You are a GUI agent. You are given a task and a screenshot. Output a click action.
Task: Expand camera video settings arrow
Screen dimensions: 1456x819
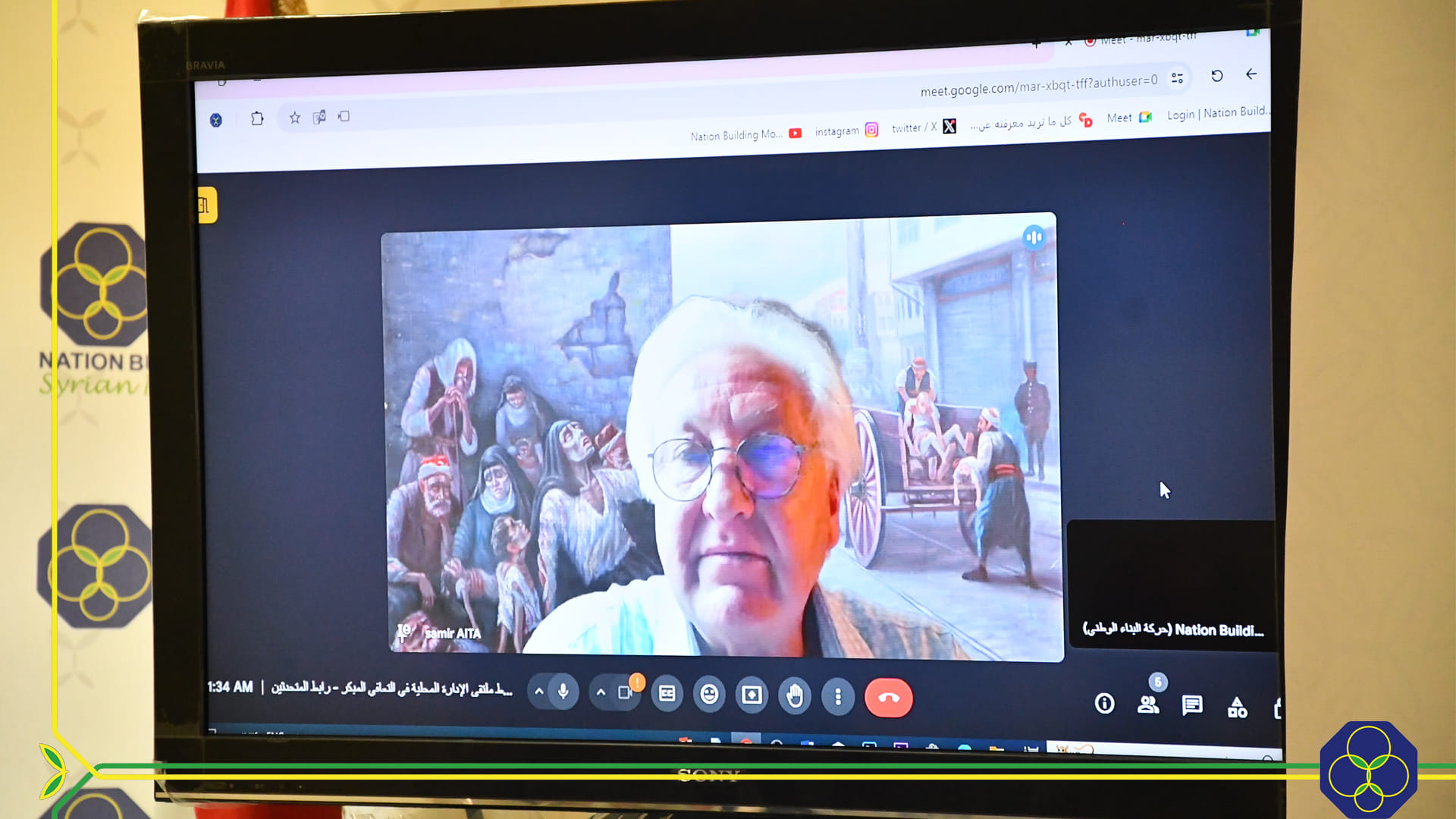point(601,692)
